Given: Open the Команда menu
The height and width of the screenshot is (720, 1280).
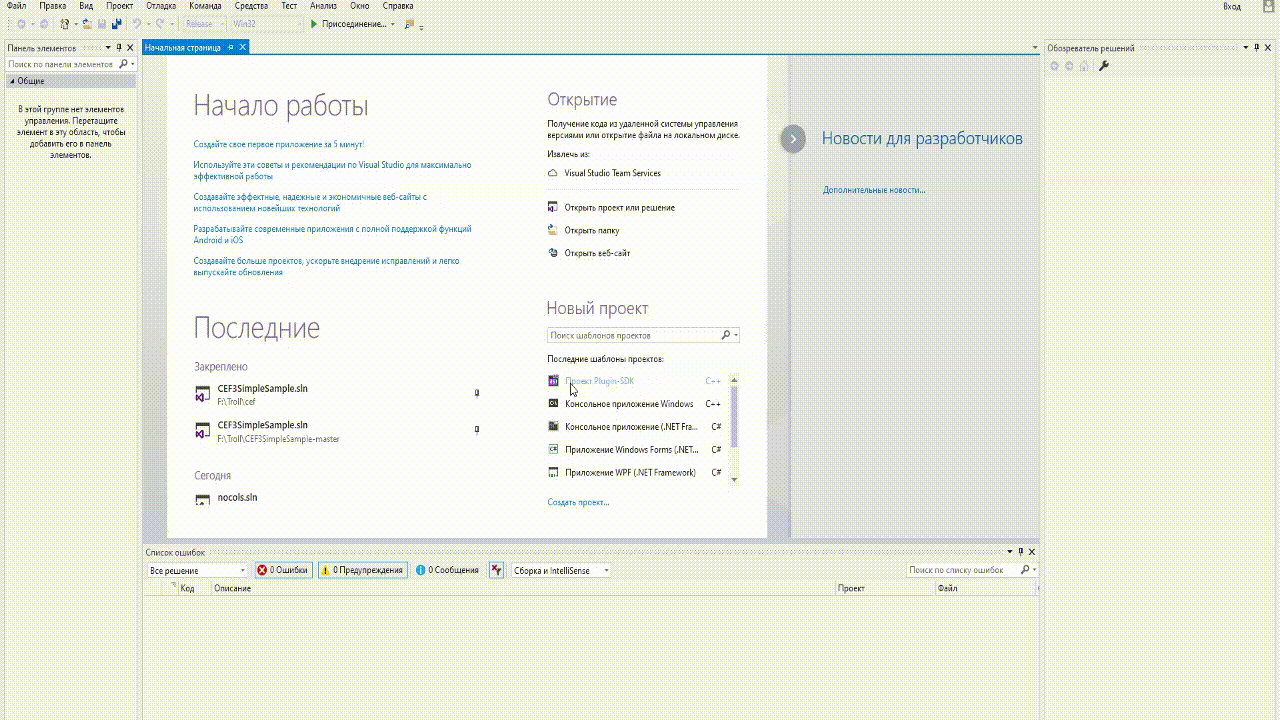Looking at the screenshot, I should 205,6.
